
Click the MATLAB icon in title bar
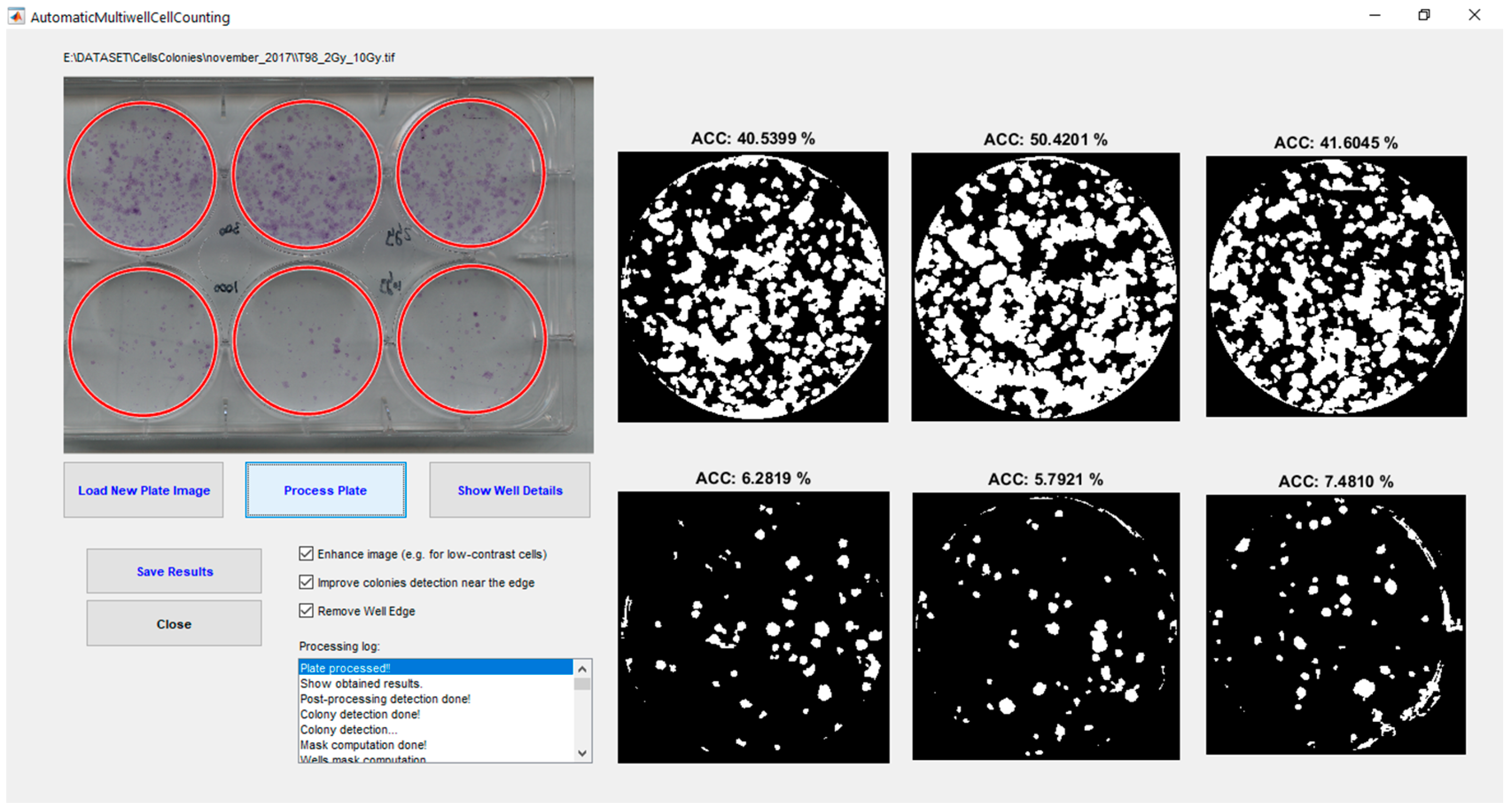[16, 16]
